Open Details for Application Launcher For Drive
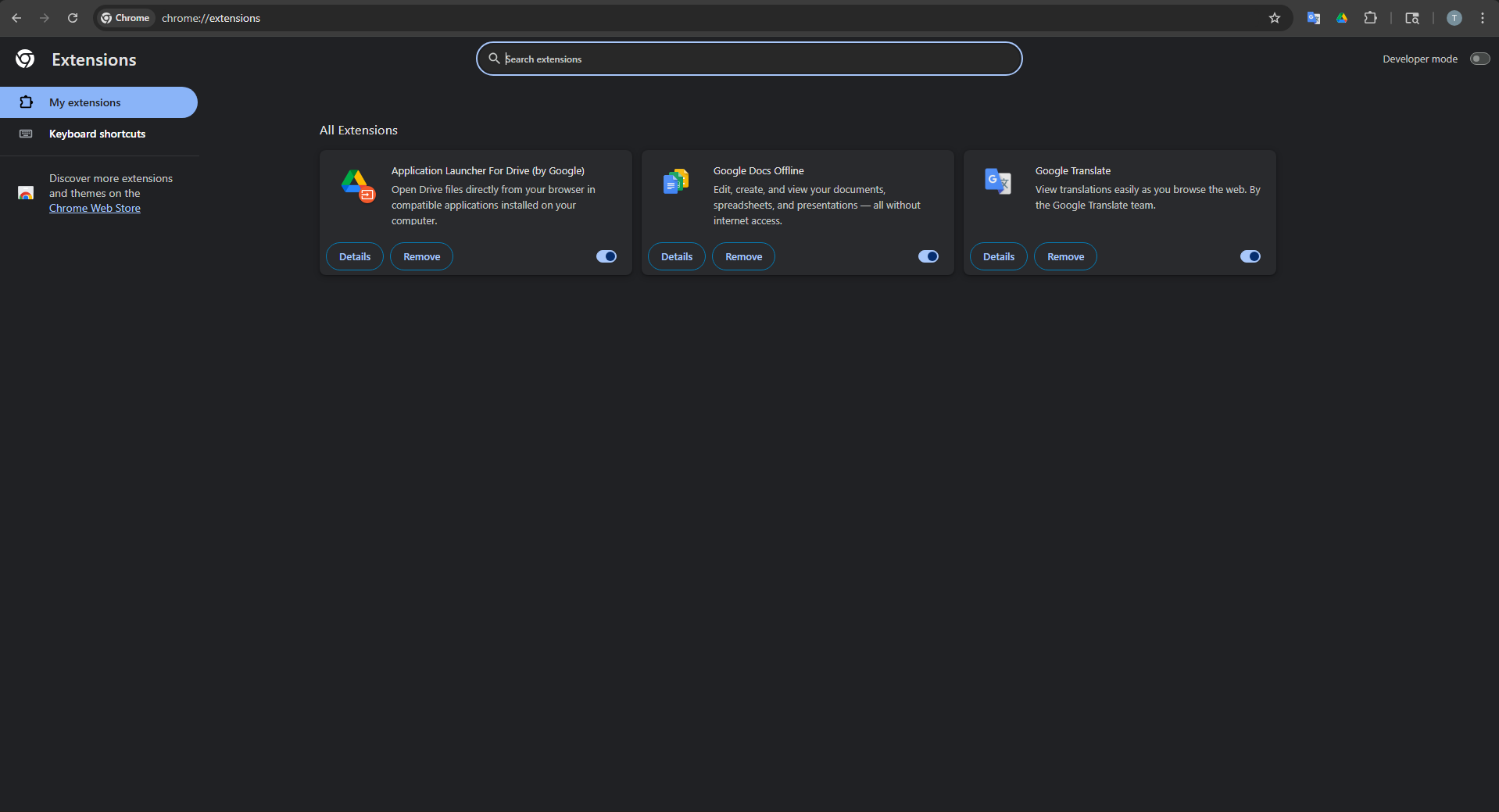The width and height of the screenshot is (1499, 812). [x=355, y=256]
